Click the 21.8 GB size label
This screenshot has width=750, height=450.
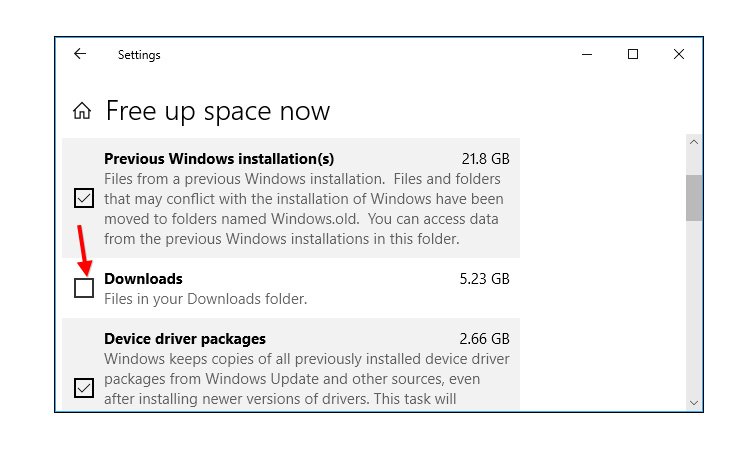[485, 159]
